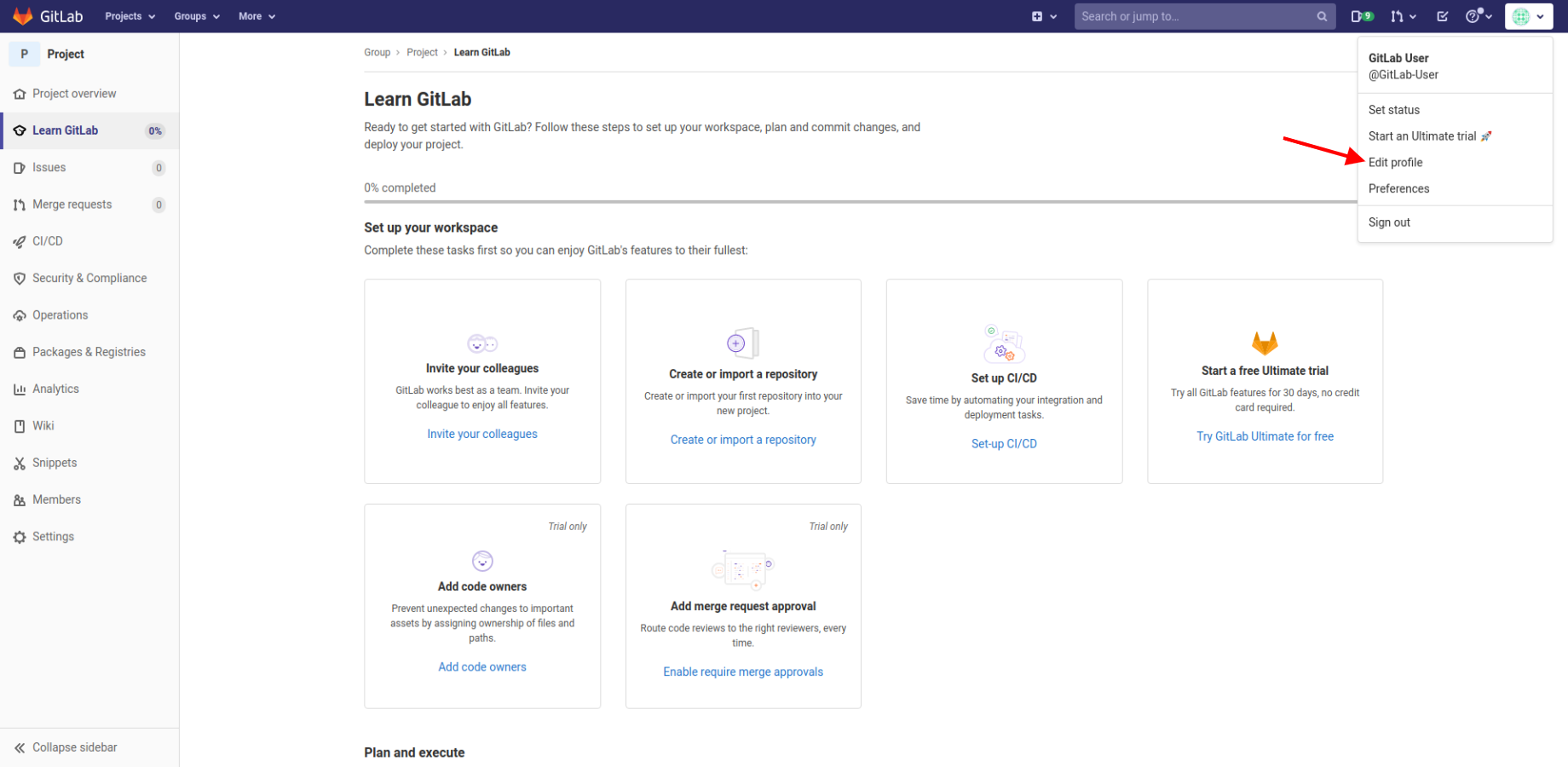1568x767 pixels.
Task: Toggle the user avatar menu
Action: (x=1529, y=16)
